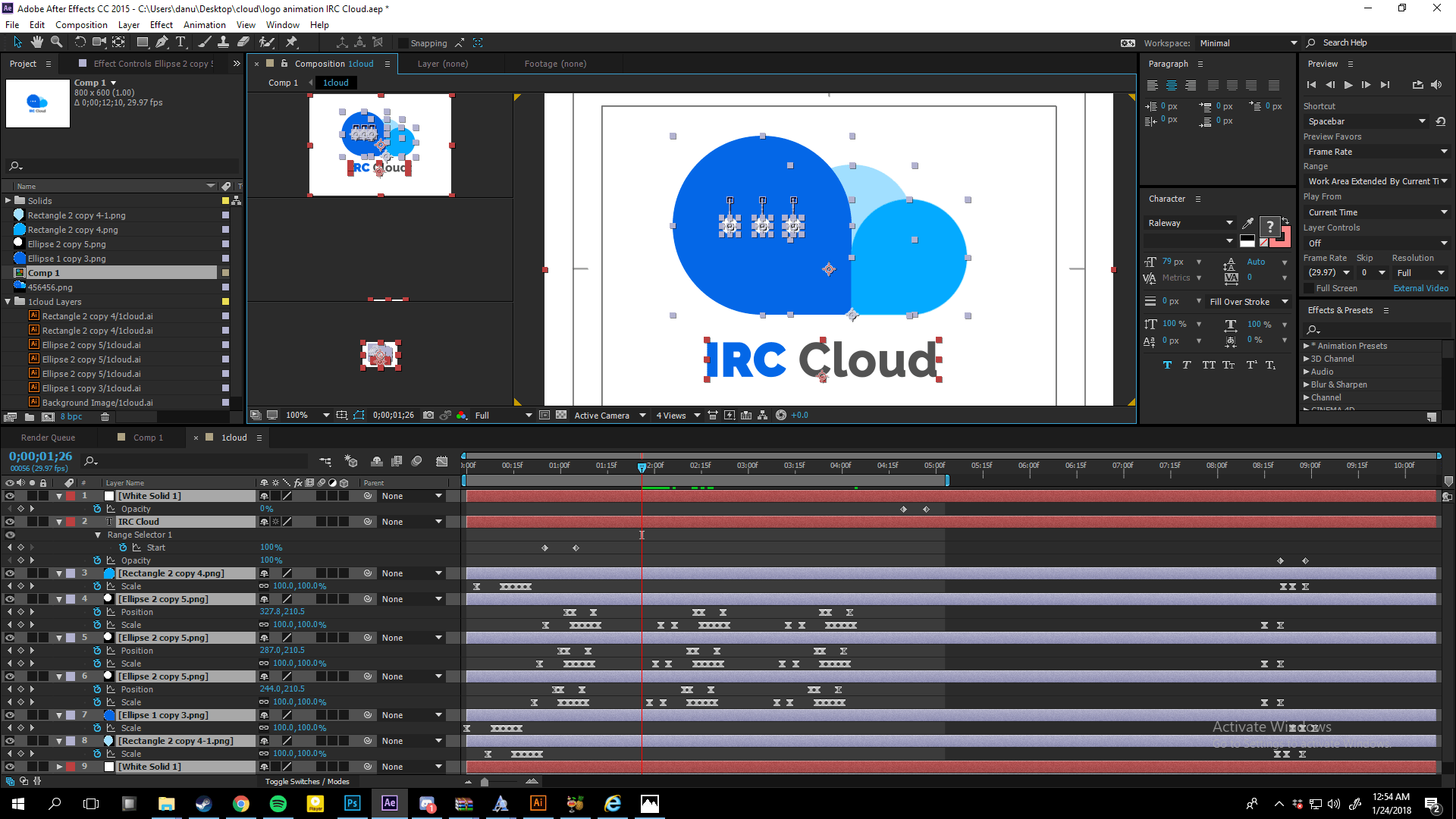Play the composition preview
Viewport: 1456px width, 819px height.
point(1348,85)
